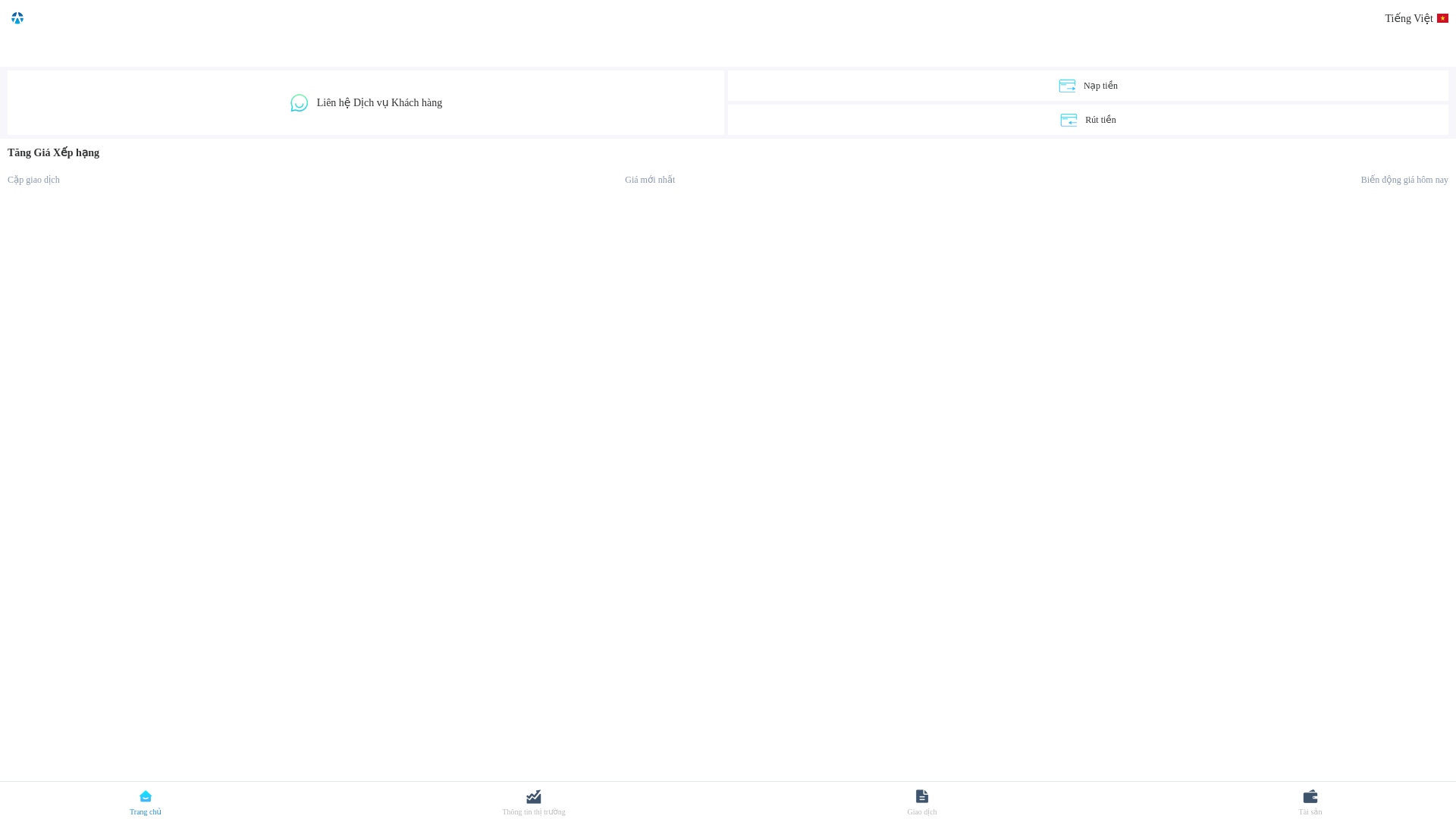Click the Tài sản wallet icon
This screenshot has width=1456, height=819.
1310,796
